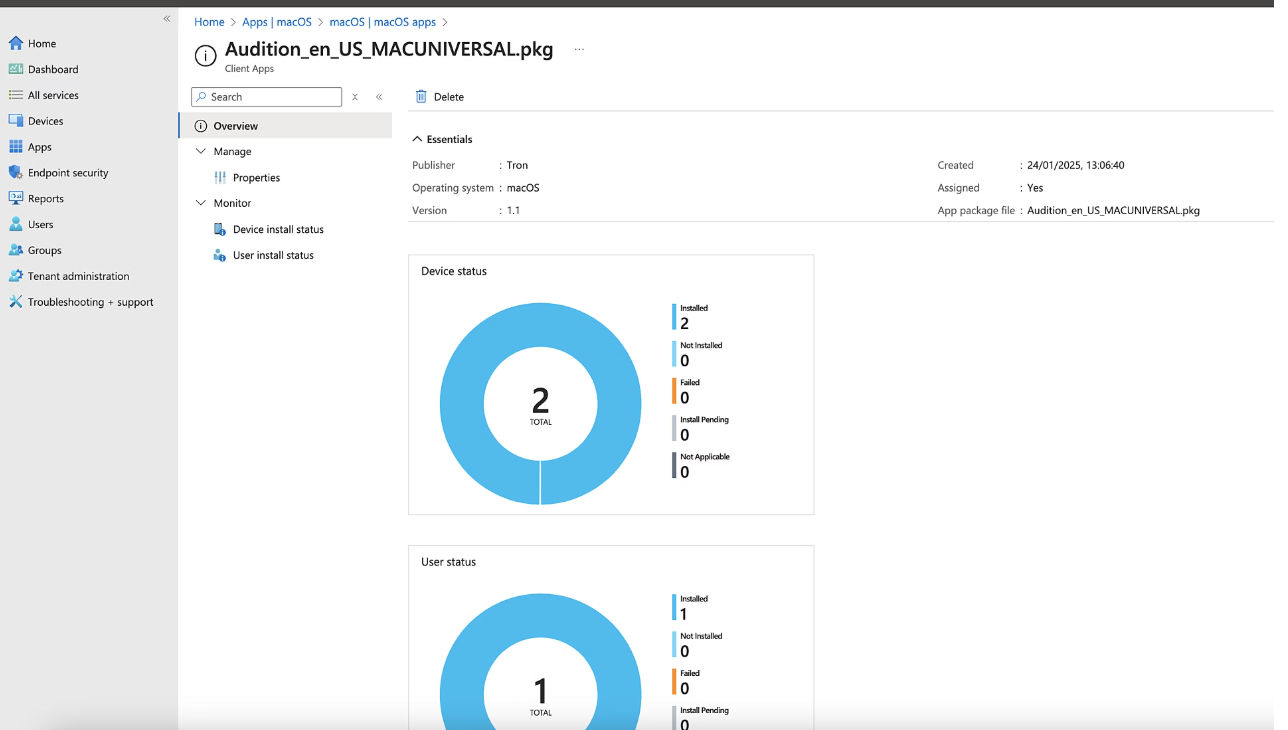Screen dimensions: 1288x730
Task: Click the Dashboard icon in the sidebar
Action: point(15,69)
